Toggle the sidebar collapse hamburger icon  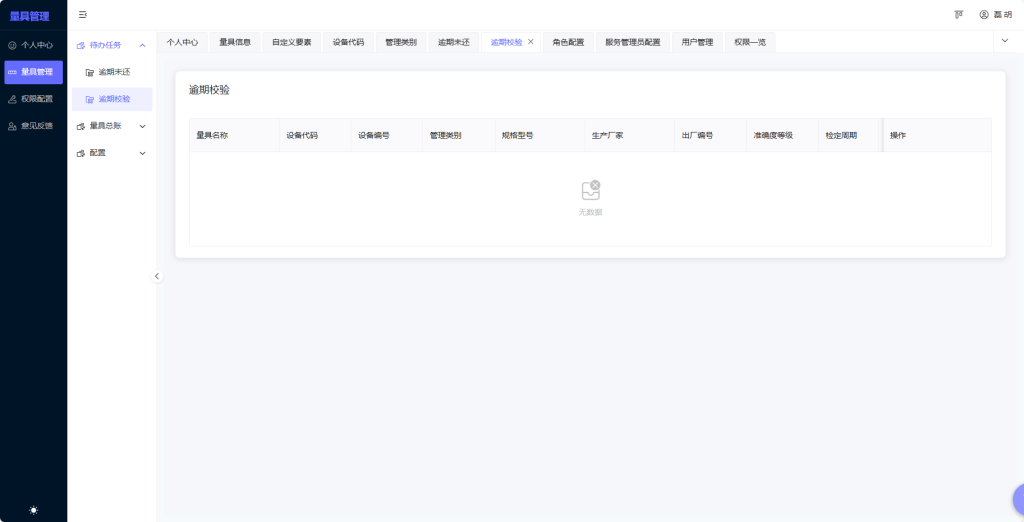(x=83, y=14)
